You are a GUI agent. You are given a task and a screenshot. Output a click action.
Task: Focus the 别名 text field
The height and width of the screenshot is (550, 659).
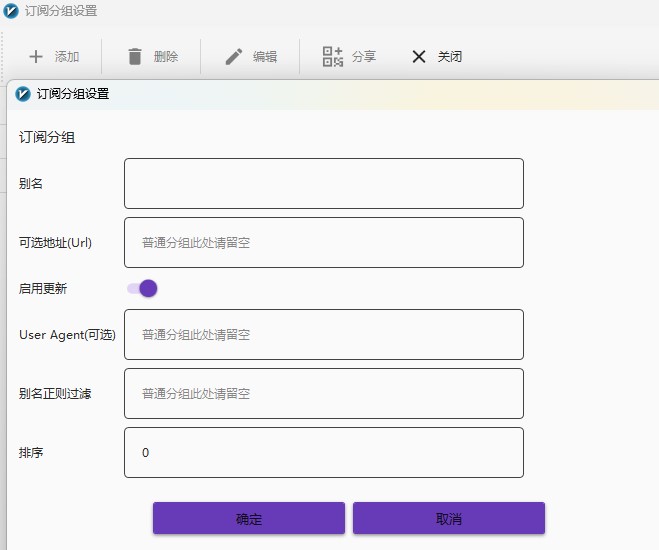323,184
